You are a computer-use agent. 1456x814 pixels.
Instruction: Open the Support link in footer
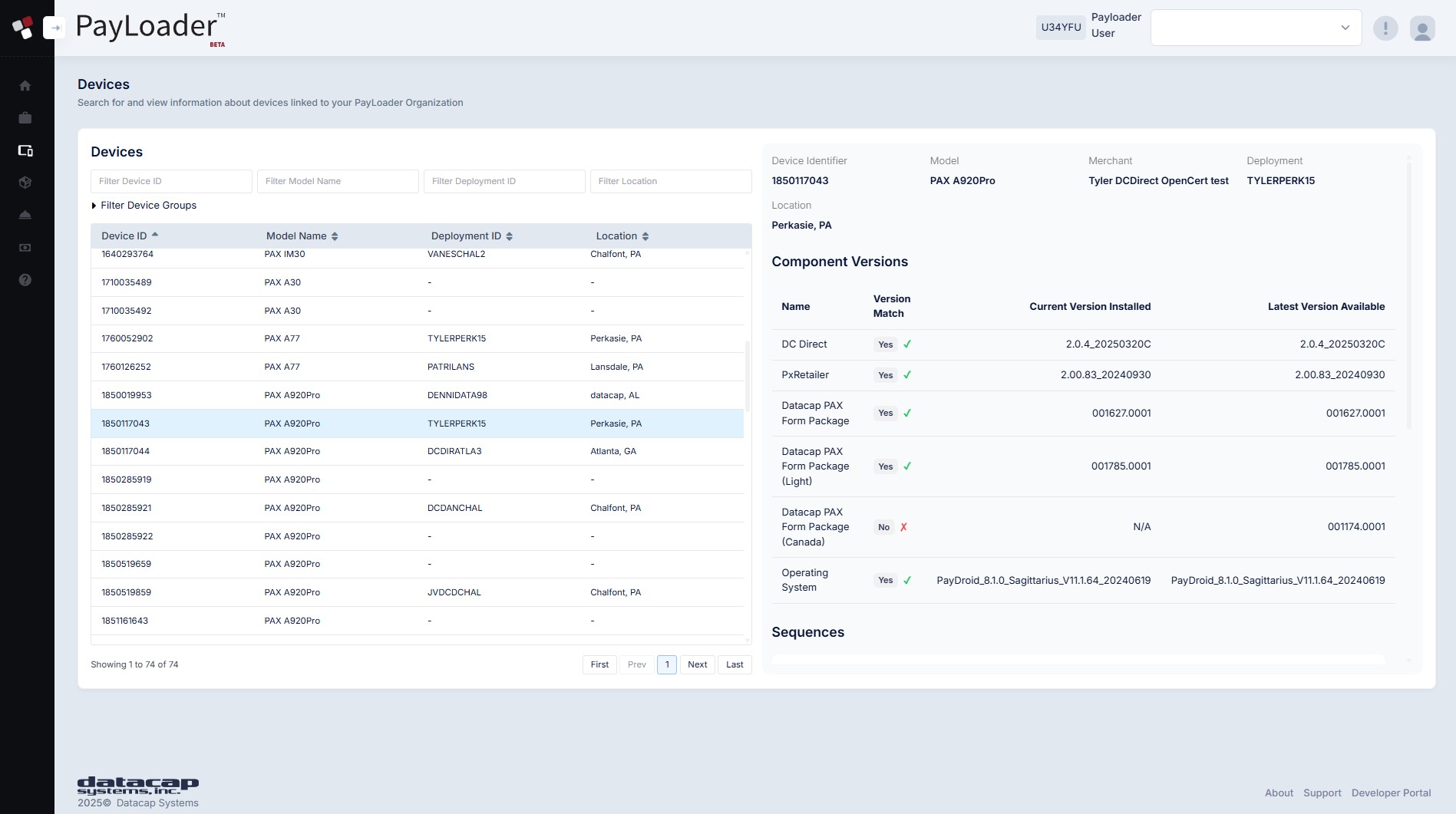pyautogui.click(x=1322, y=793)
